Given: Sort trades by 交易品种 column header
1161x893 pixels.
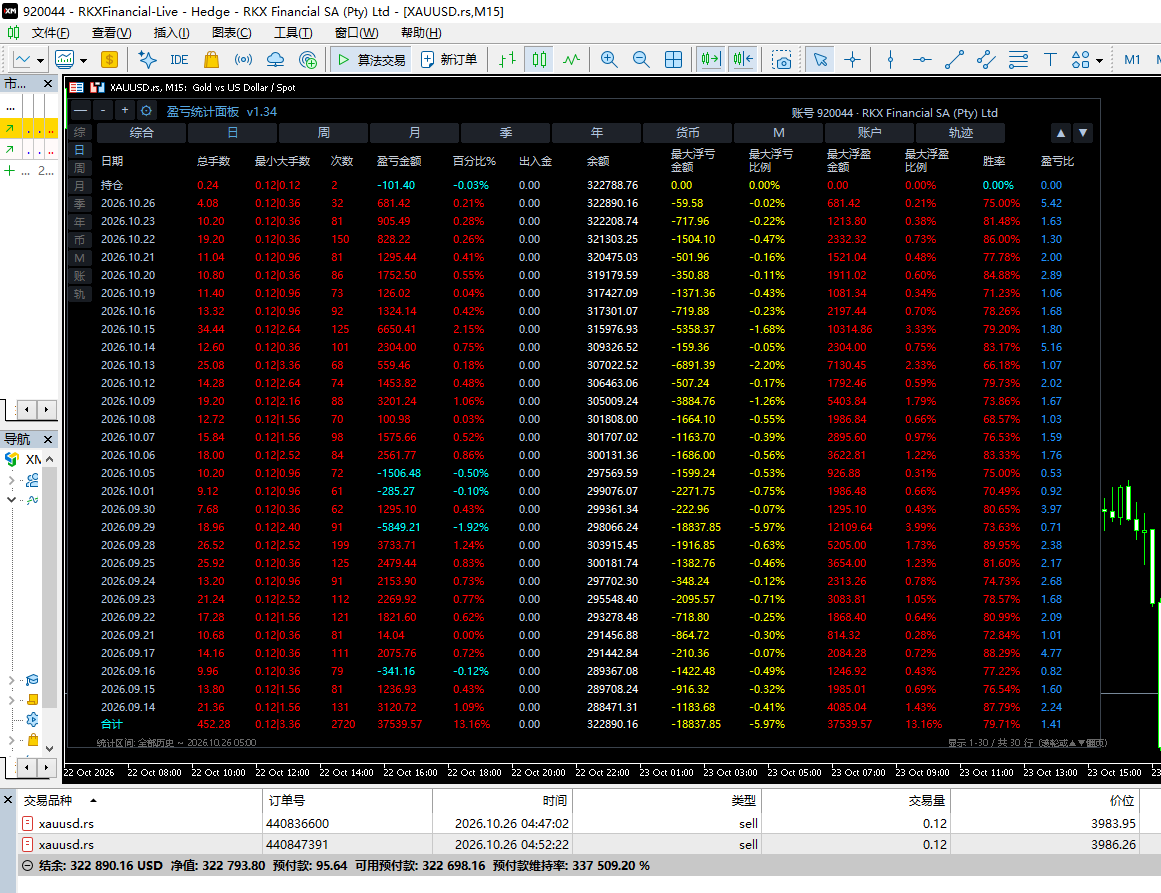Looking at the screenshot, I should click(47, 800).
